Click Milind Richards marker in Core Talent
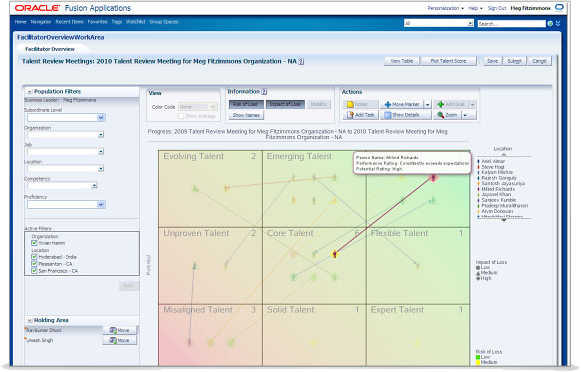Screen dimensions: 581x372 [335, 254]
